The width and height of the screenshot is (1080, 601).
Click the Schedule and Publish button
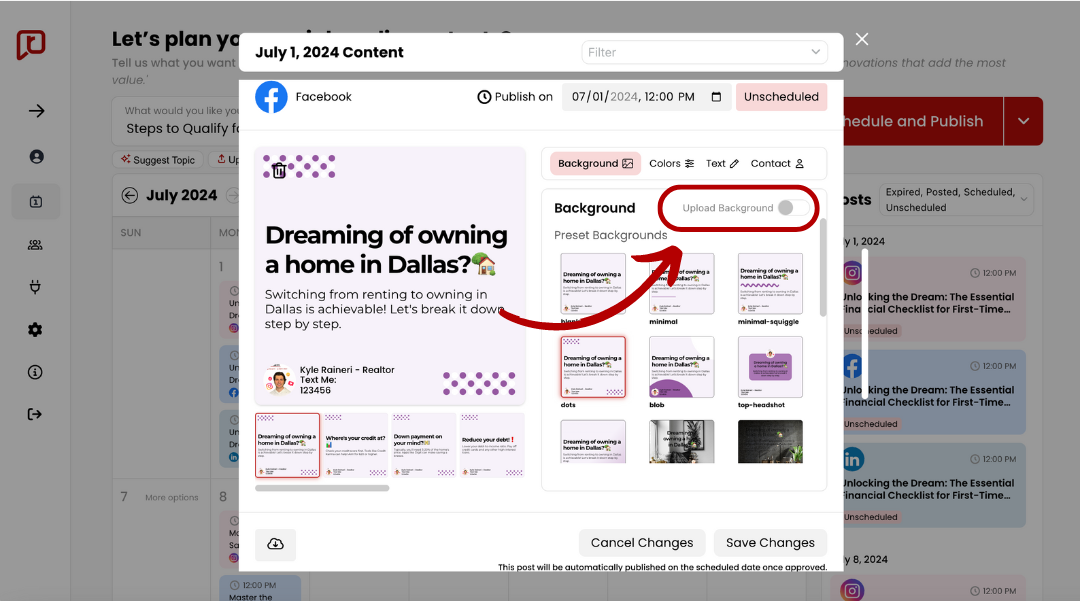coord(923,121)
